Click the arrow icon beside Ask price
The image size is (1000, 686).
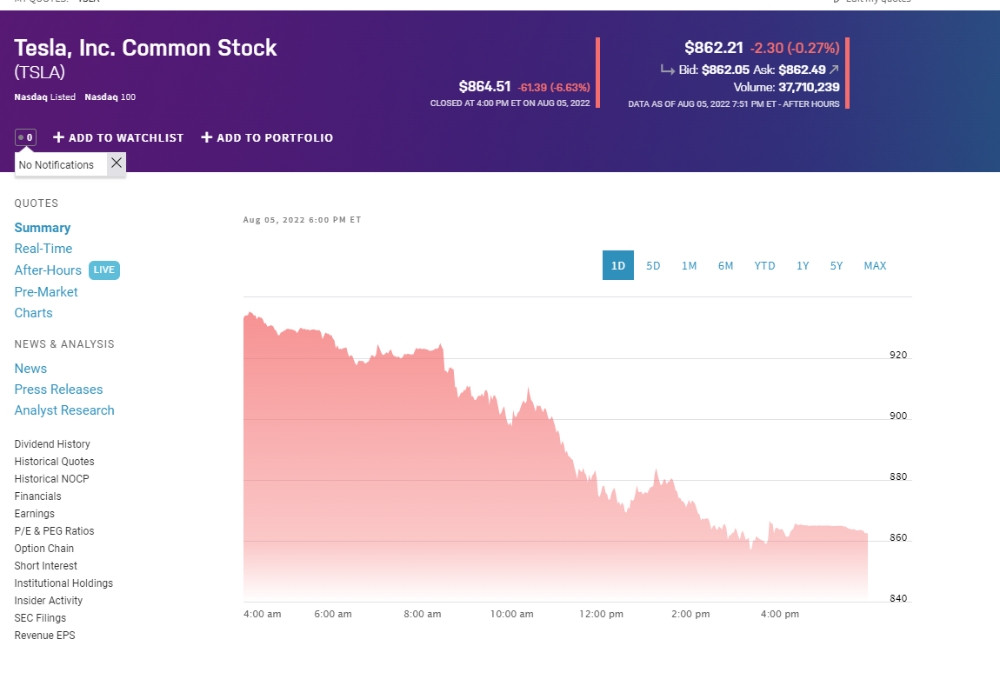pos(834,70)
